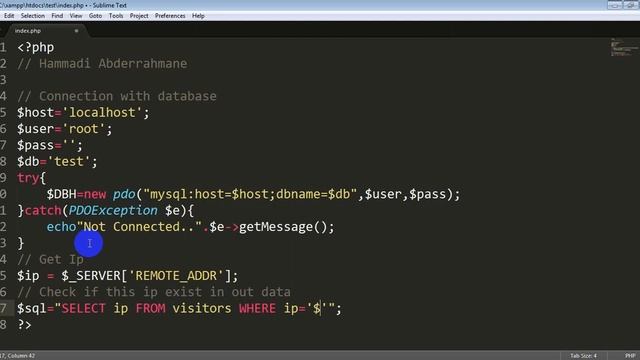640x360 pixels.
Task: Open the Help menu
Action: click(198, 16)
